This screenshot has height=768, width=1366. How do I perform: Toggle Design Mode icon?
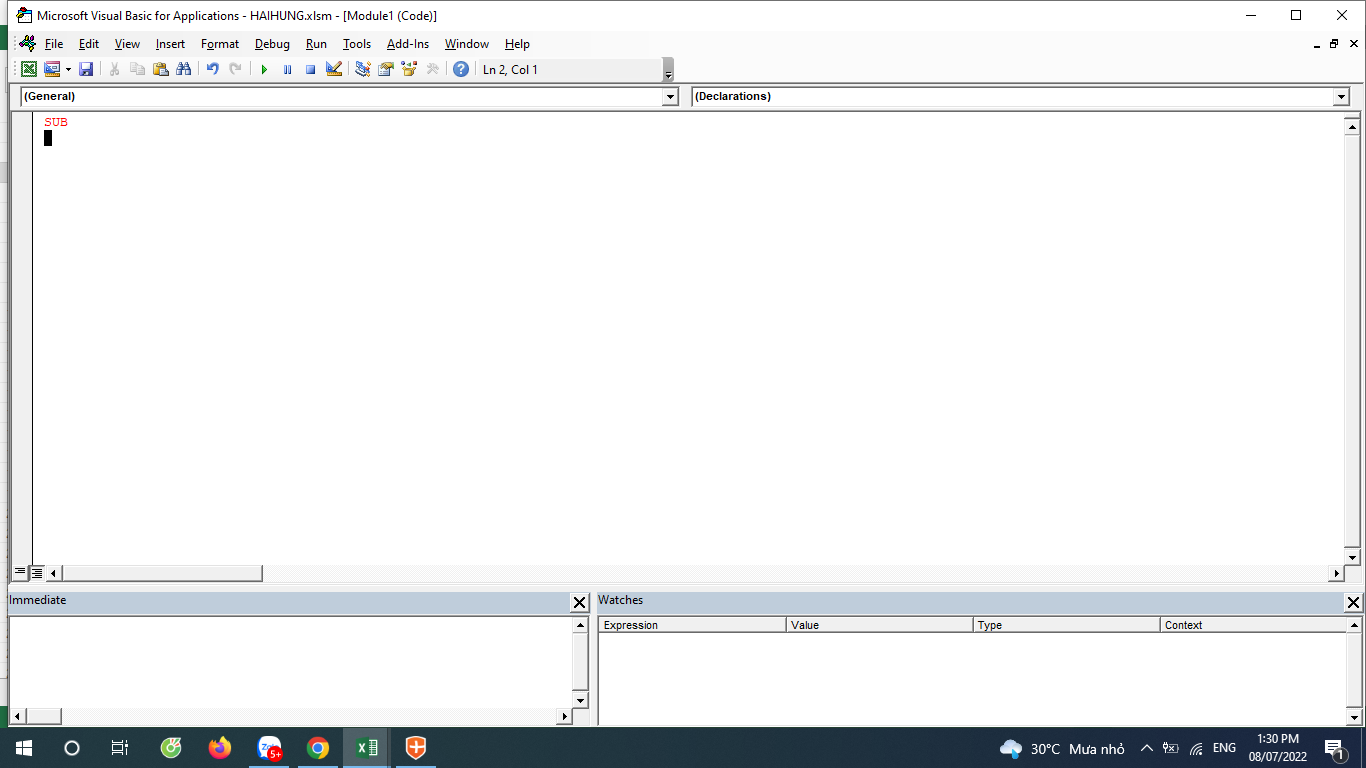pos(334,69)
